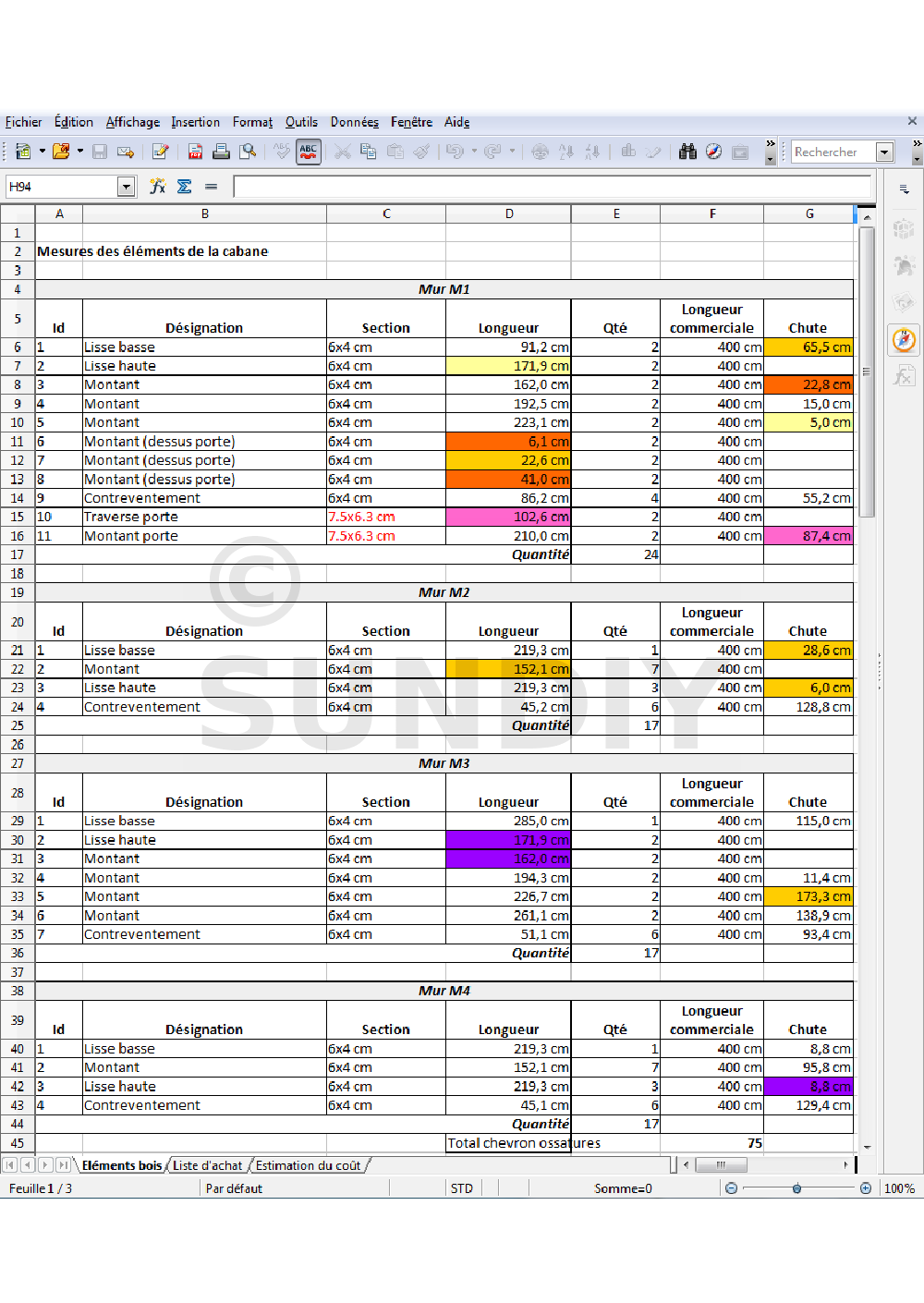This screenshot has height=1303, width=924.
Task: Open the Rechercher search dropdown arrow
Action: click(x=884, y=152)
